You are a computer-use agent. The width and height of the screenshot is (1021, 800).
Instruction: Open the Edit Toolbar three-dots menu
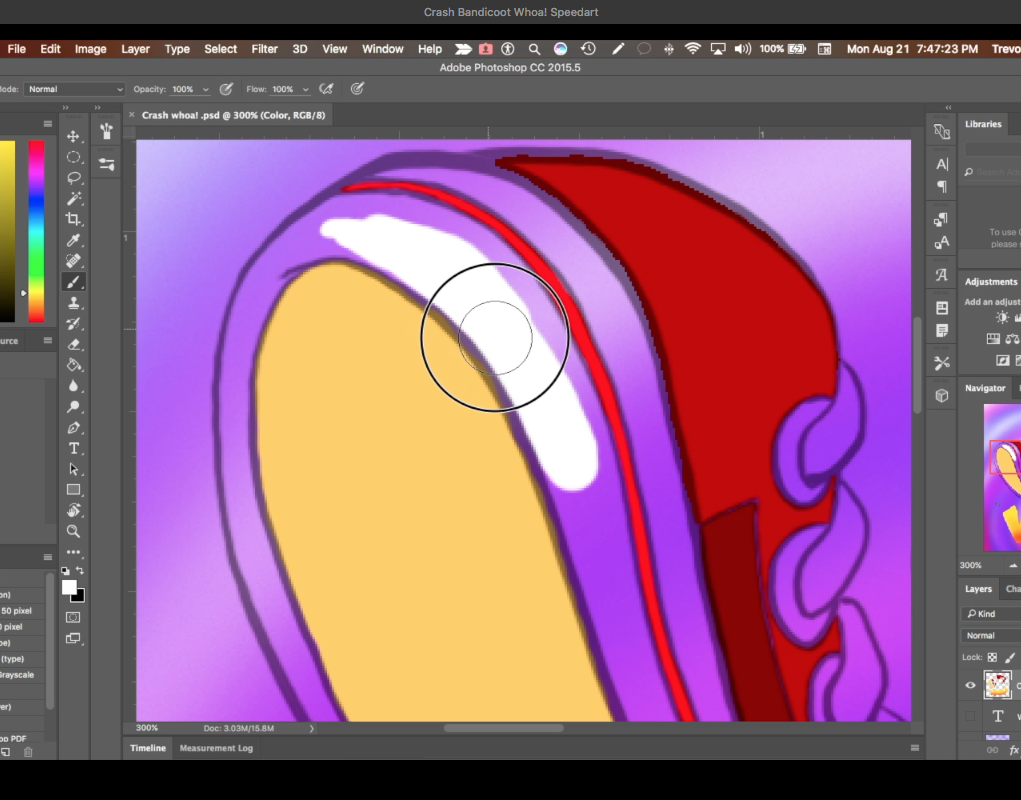click(x=74, y=552)
